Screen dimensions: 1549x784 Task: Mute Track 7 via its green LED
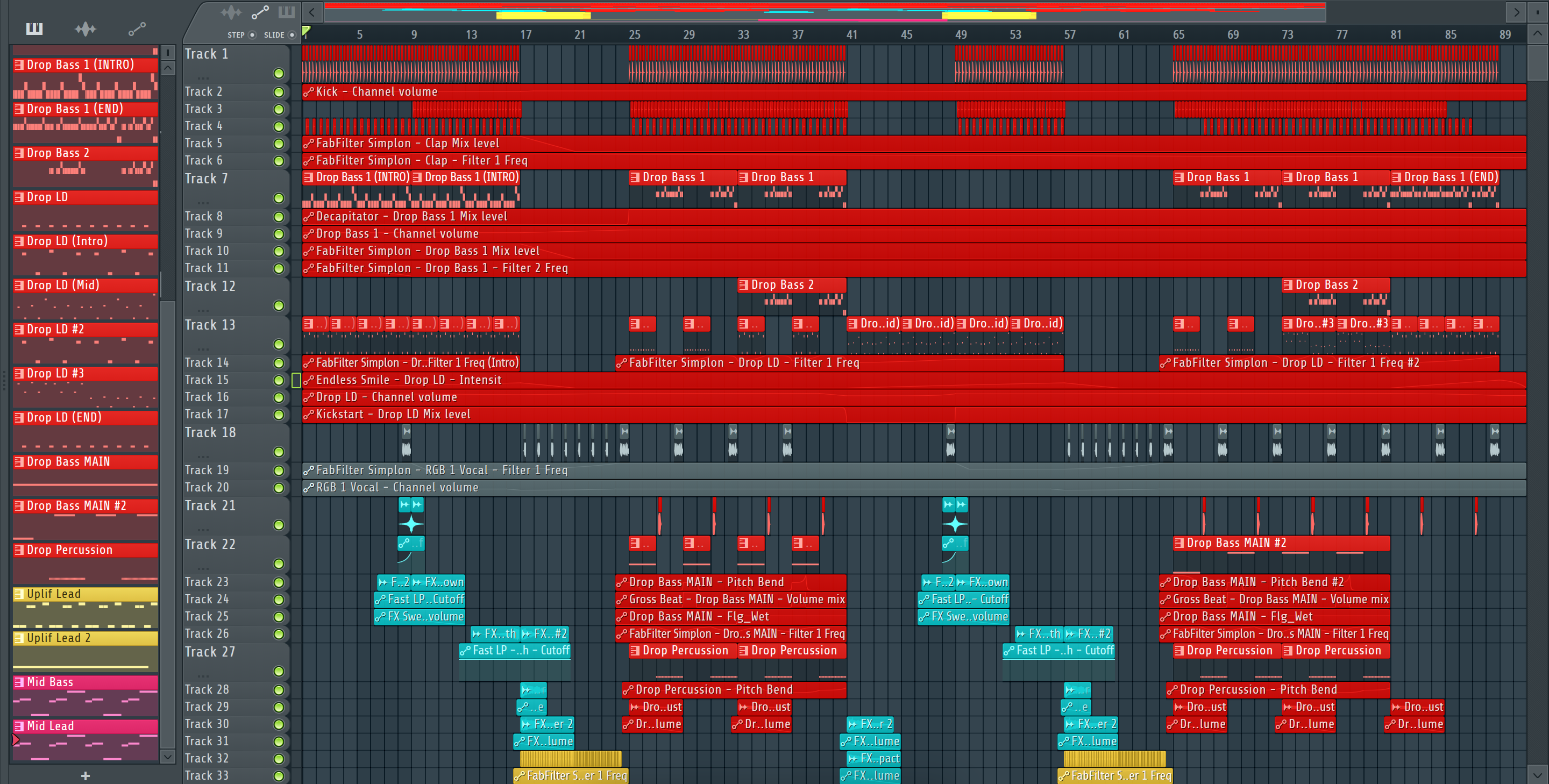279,198
